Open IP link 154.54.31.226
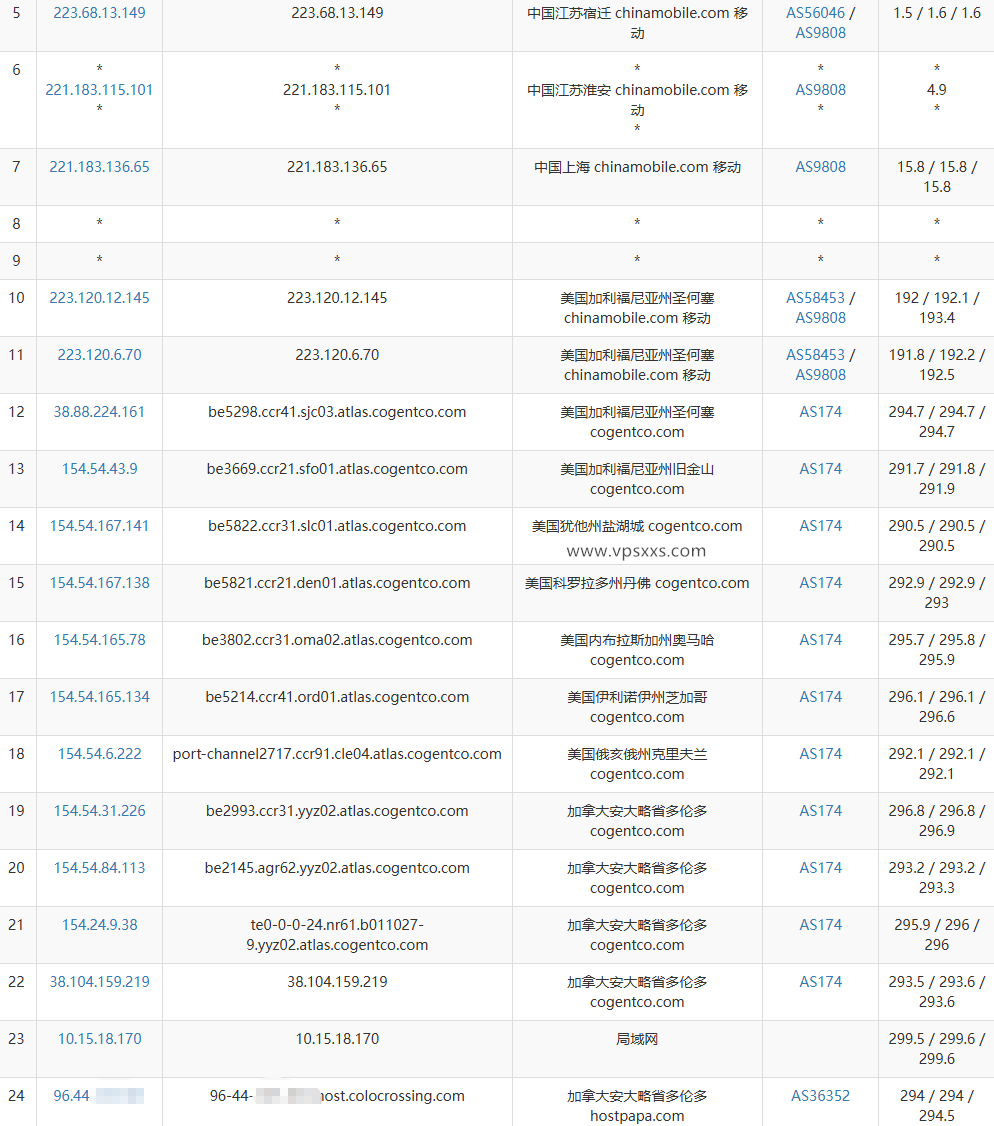The image size is (994, 1126). (x=99, y=811)
